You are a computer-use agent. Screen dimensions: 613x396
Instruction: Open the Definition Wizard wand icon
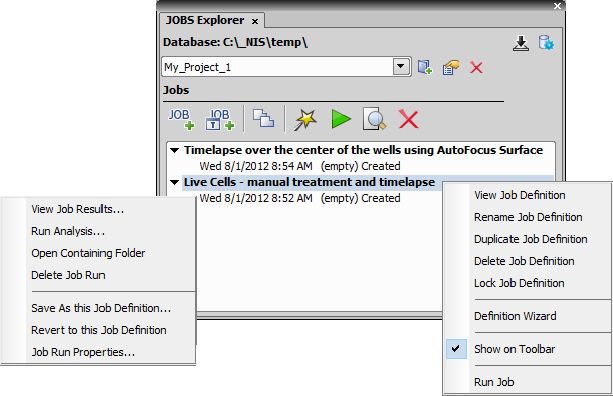(305, 120)
